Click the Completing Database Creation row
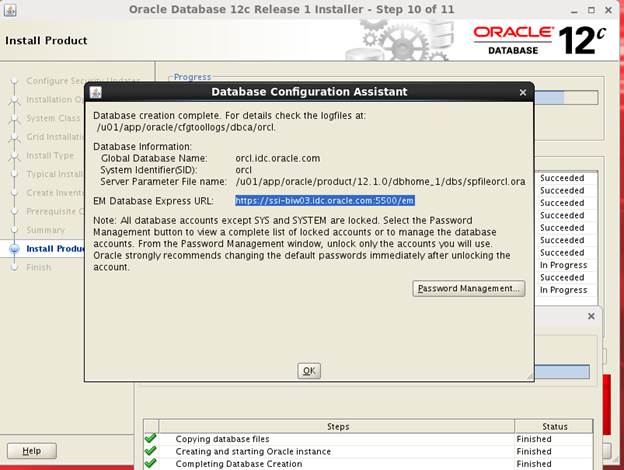 pyautogui.click(x=368, y=464)
